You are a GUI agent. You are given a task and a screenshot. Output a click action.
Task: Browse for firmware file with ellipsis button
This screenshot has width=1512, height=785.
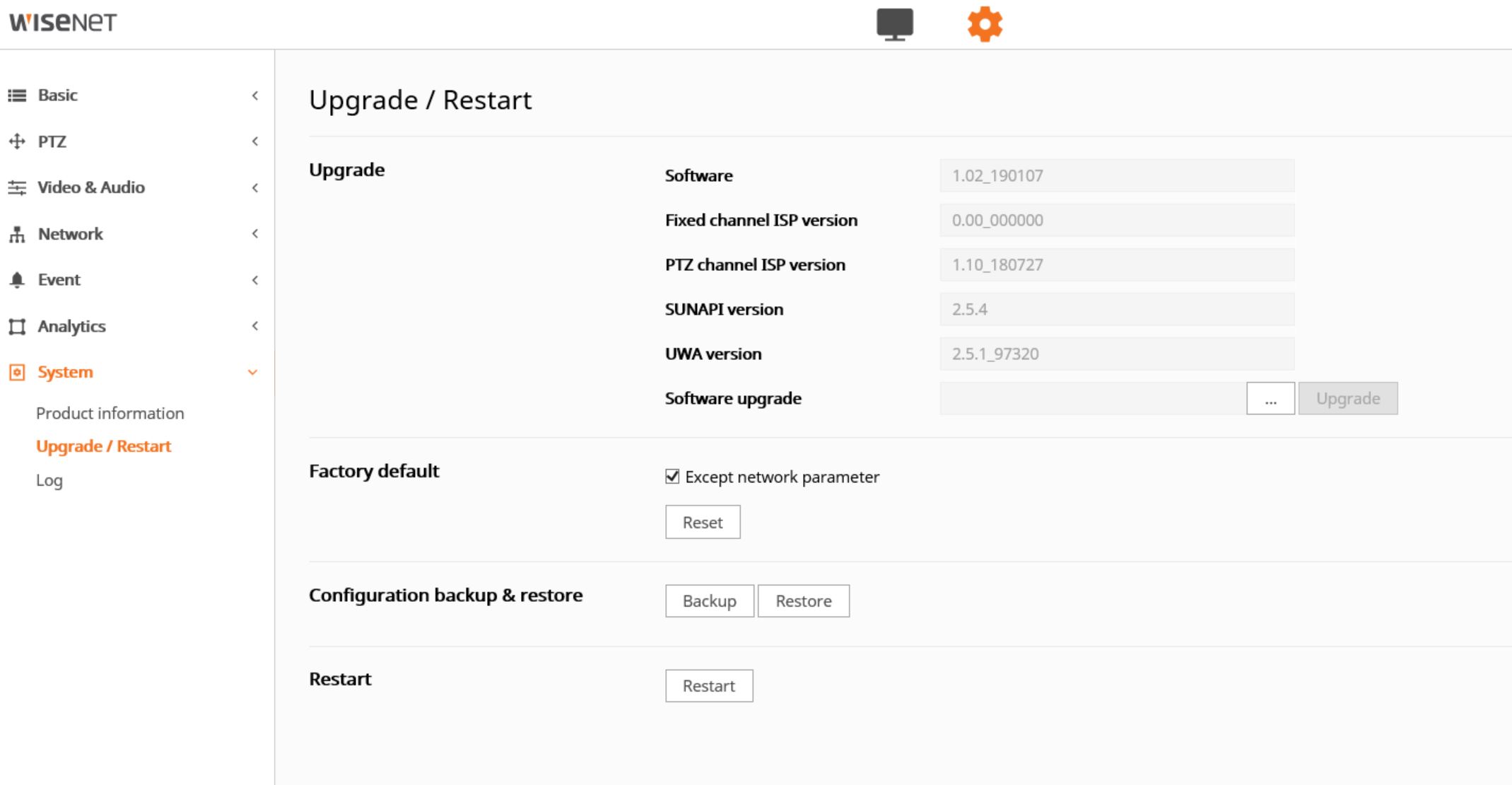click(x=1270, y=399)
